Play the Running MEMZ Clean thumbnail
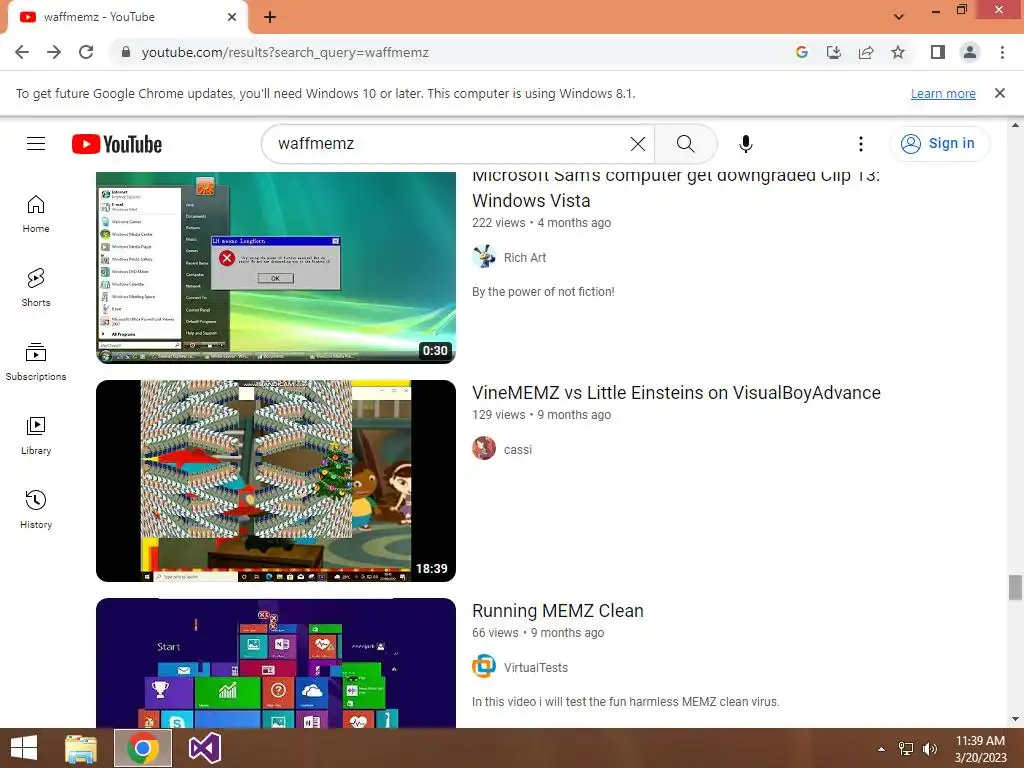The width and height of the screenshot is (1024, 768). click(x=276, y=663)
